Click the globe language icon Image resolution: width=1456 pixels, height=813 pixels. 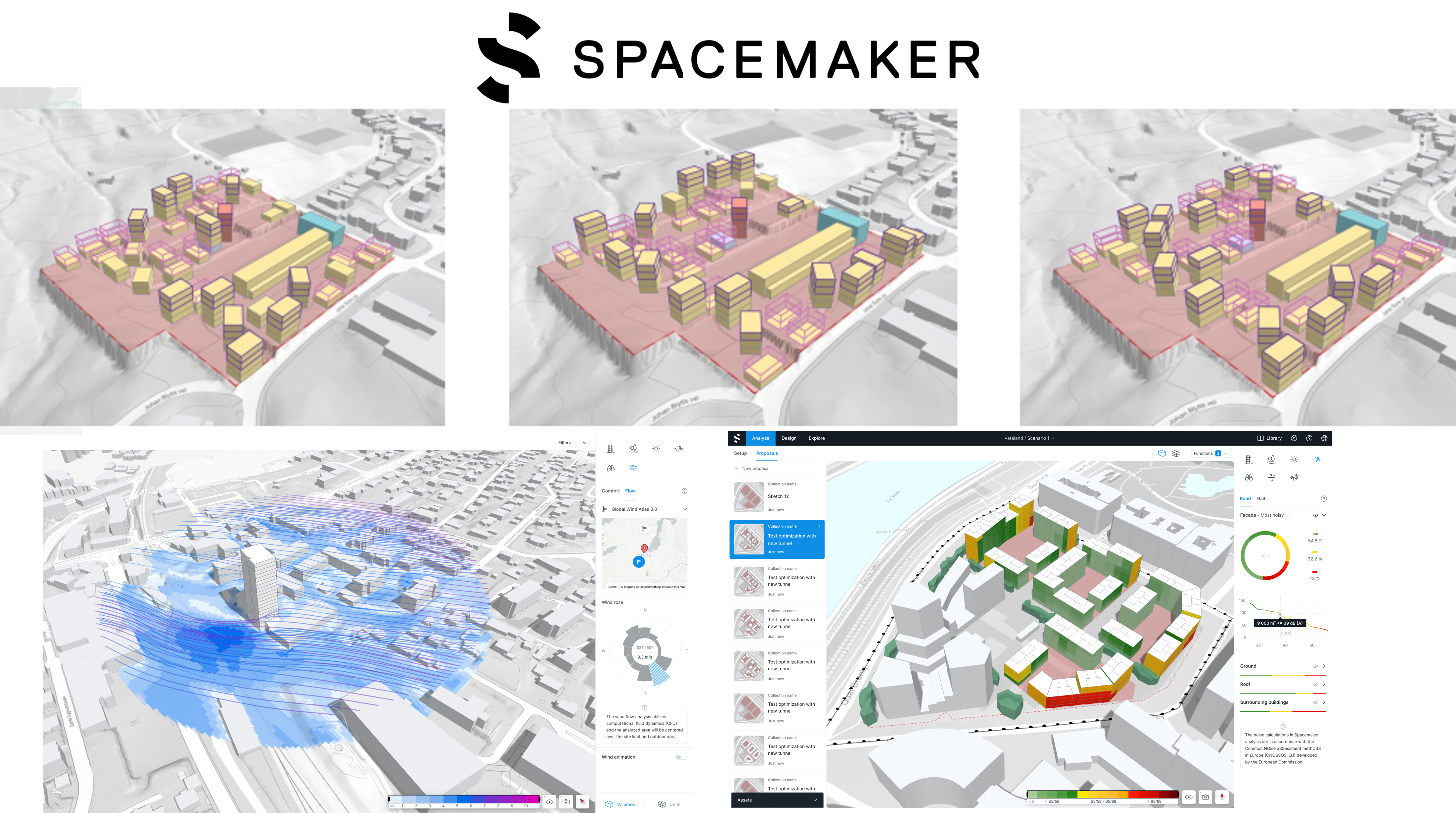tap(1324, 438)
